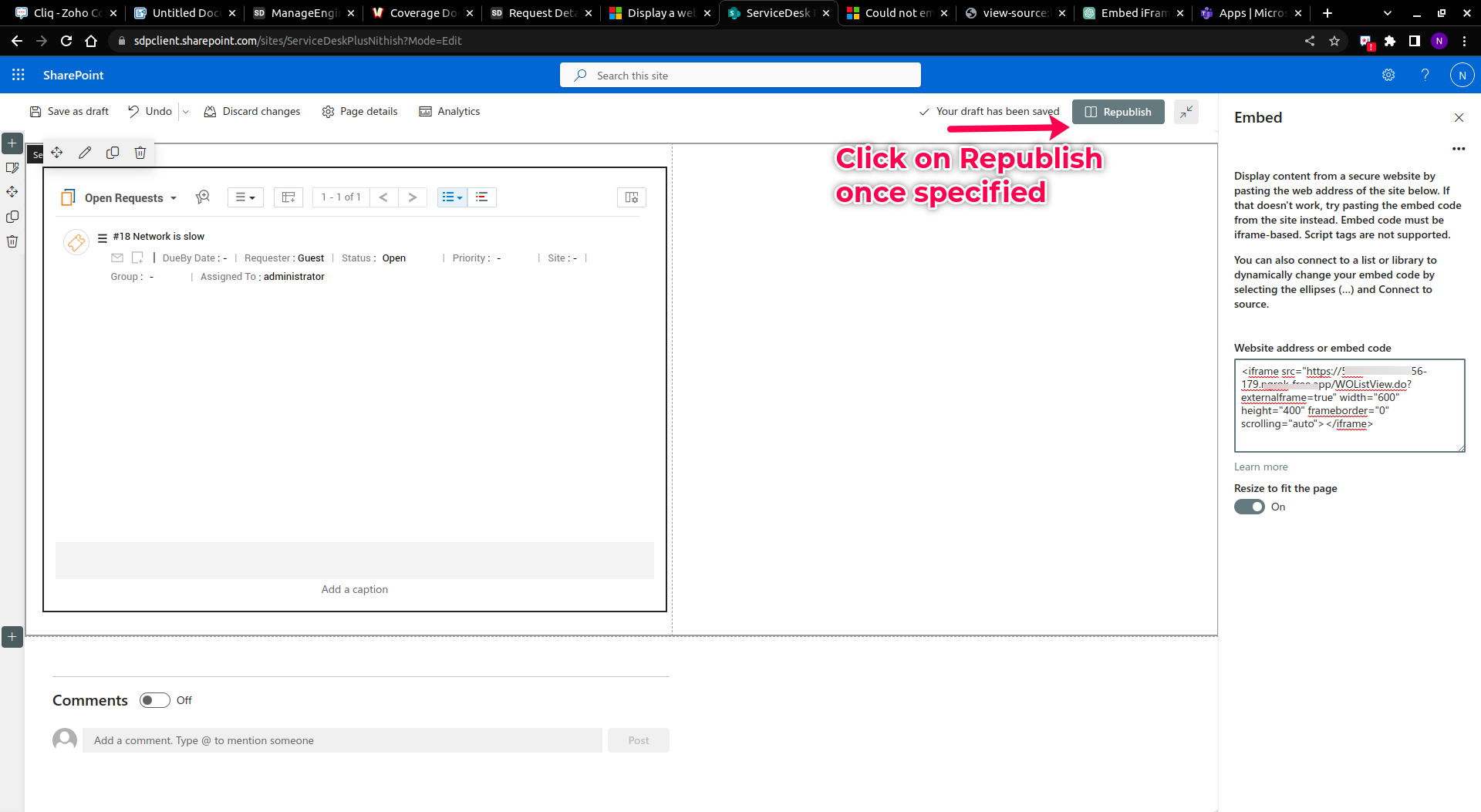Click the edit web part pencil icon

(85, 153)
